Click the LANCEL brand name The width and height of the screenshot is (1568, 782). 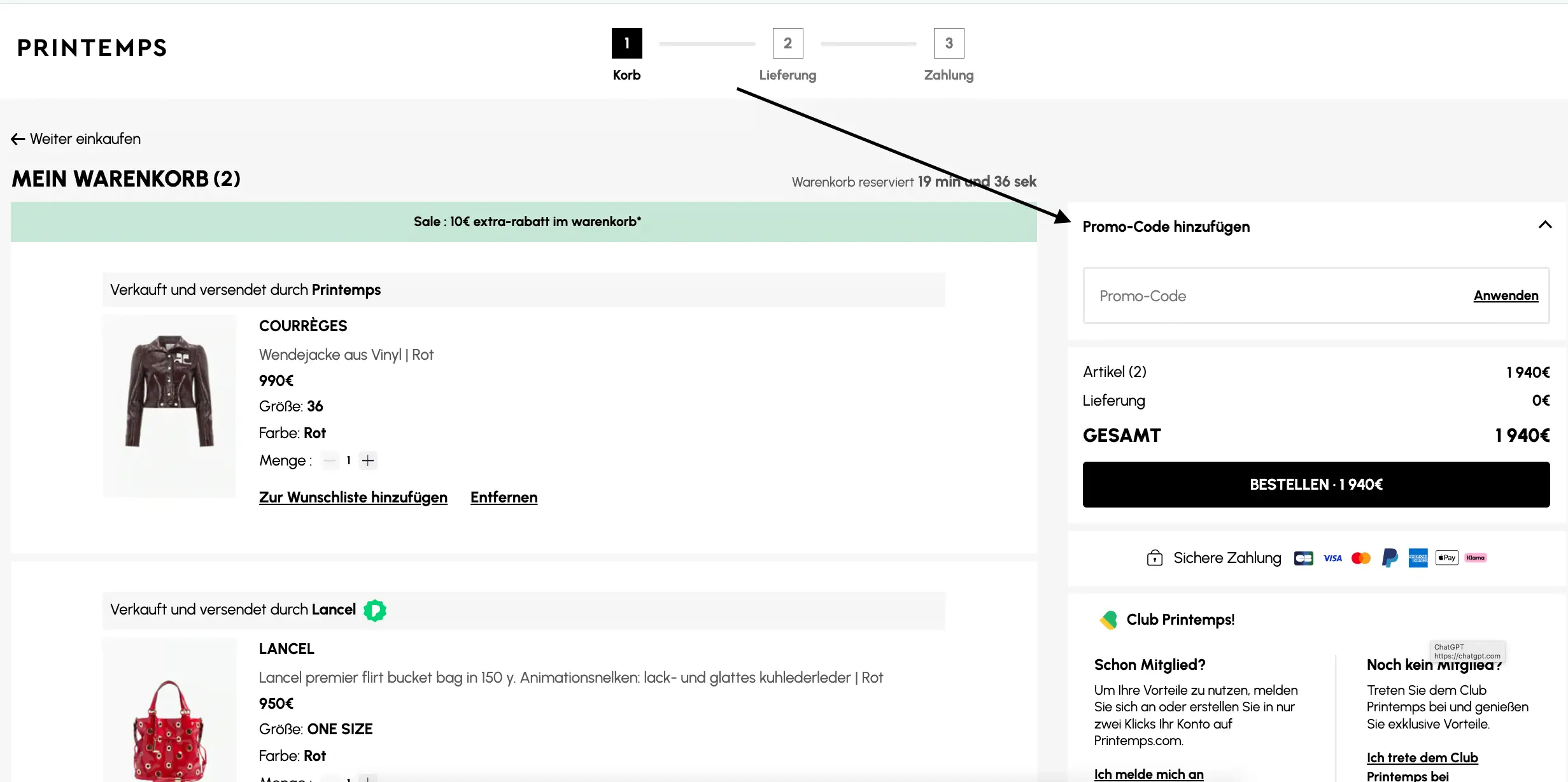(286, 649)
